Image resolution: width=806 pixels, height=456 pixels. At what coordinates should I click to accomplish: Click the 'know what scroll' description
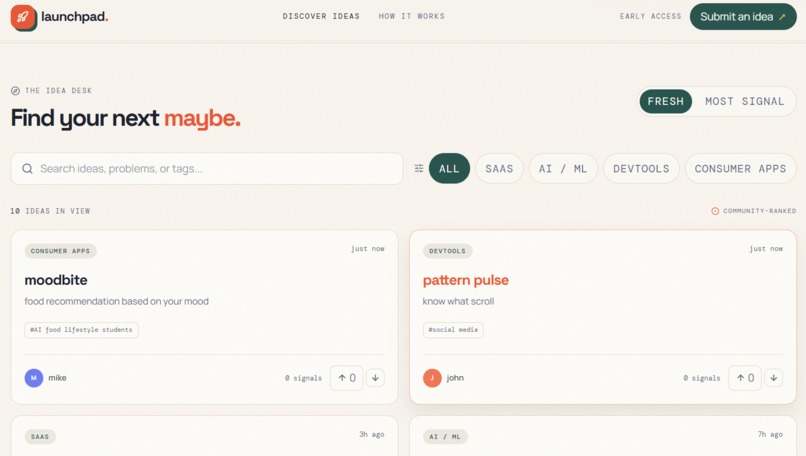pos(459,301)
